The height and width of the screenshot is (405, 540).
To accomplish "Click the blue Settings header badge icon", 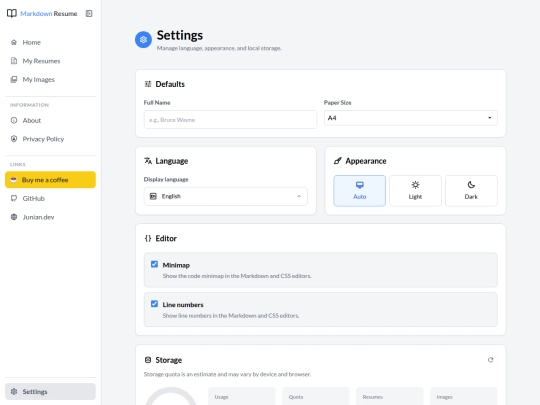I will [x=143, y=40].
